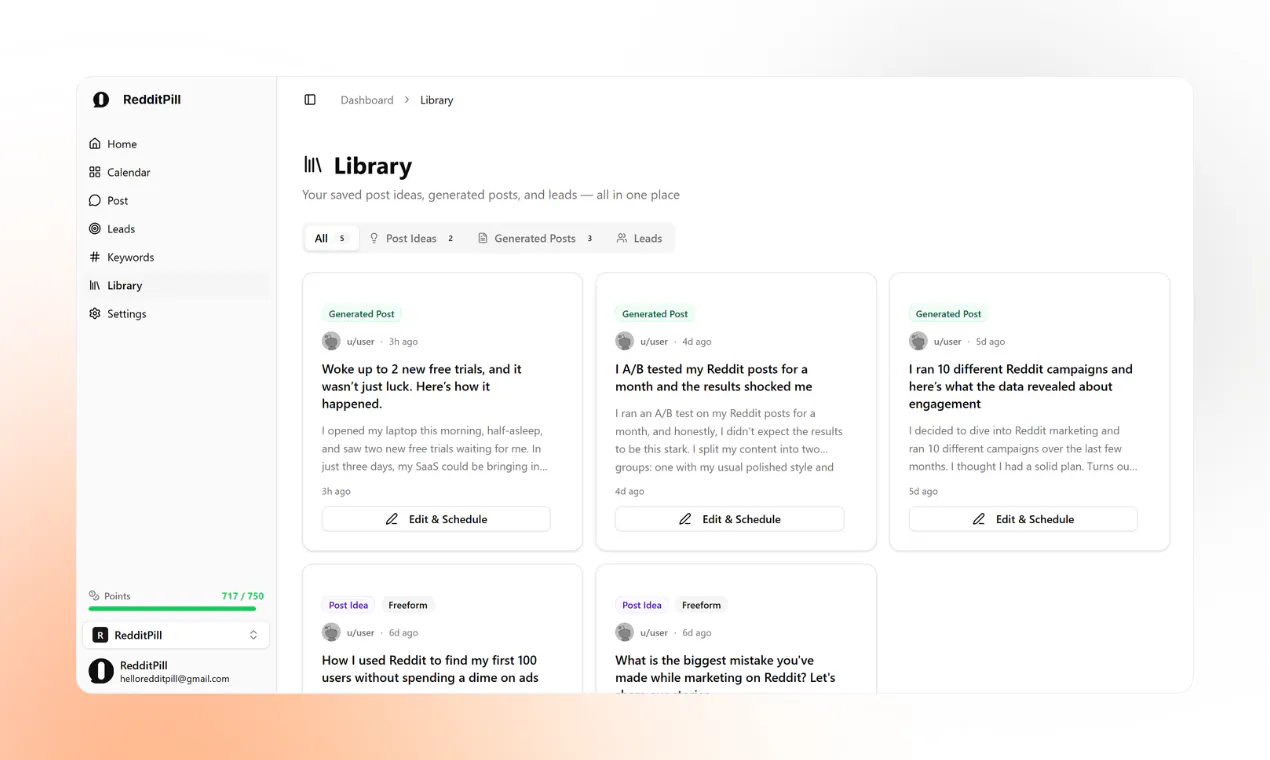Screen dimensions: 1270x760
Task: Click the RedditPill brand name in sidebar header
Action: 152,100
